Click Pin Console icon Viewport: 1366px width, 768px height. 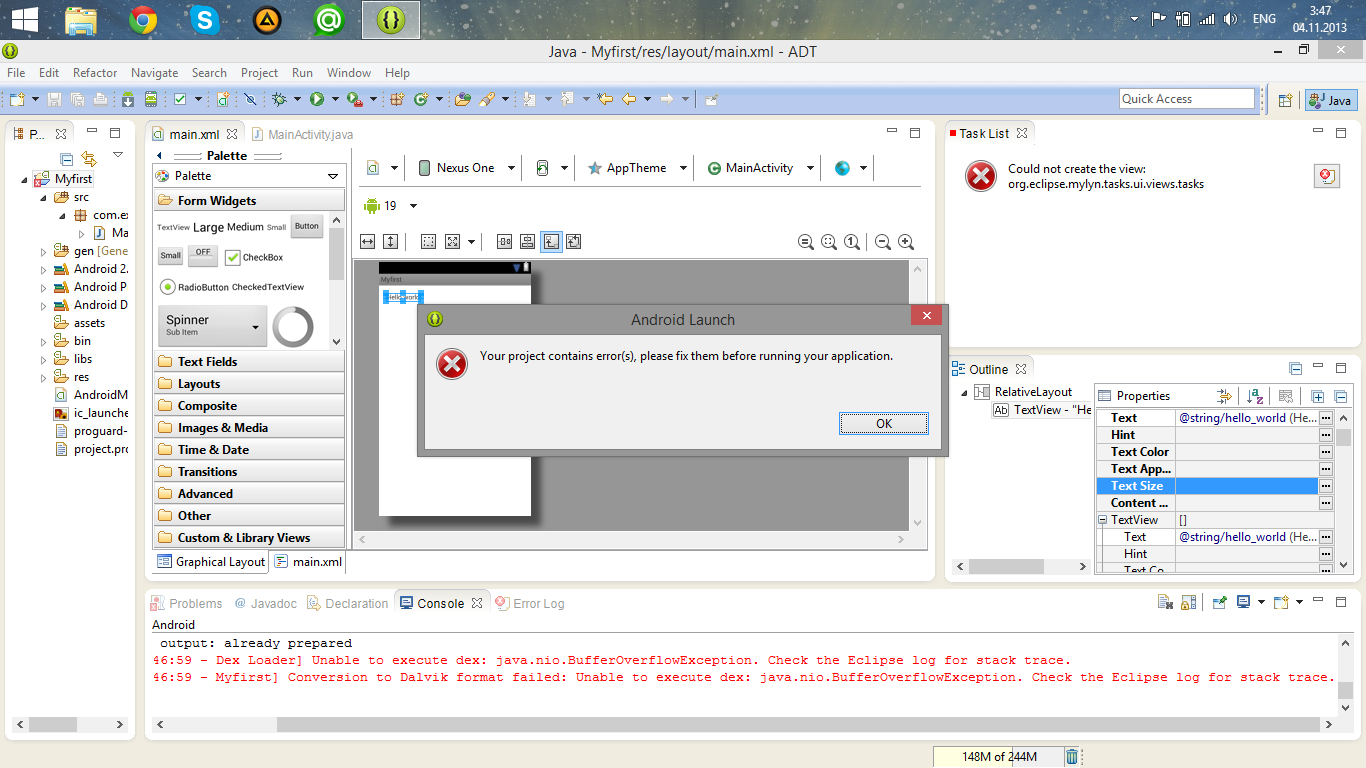pos(1219,602)
